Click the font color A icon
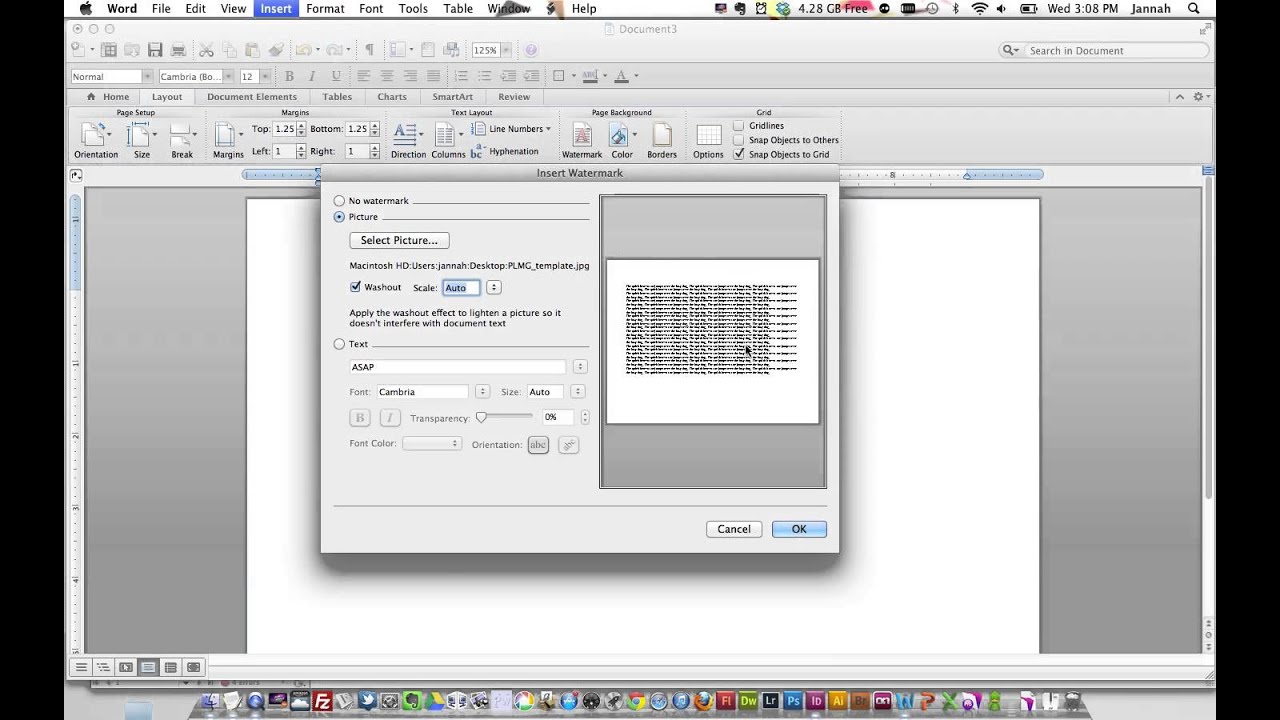 click(621, 76)
